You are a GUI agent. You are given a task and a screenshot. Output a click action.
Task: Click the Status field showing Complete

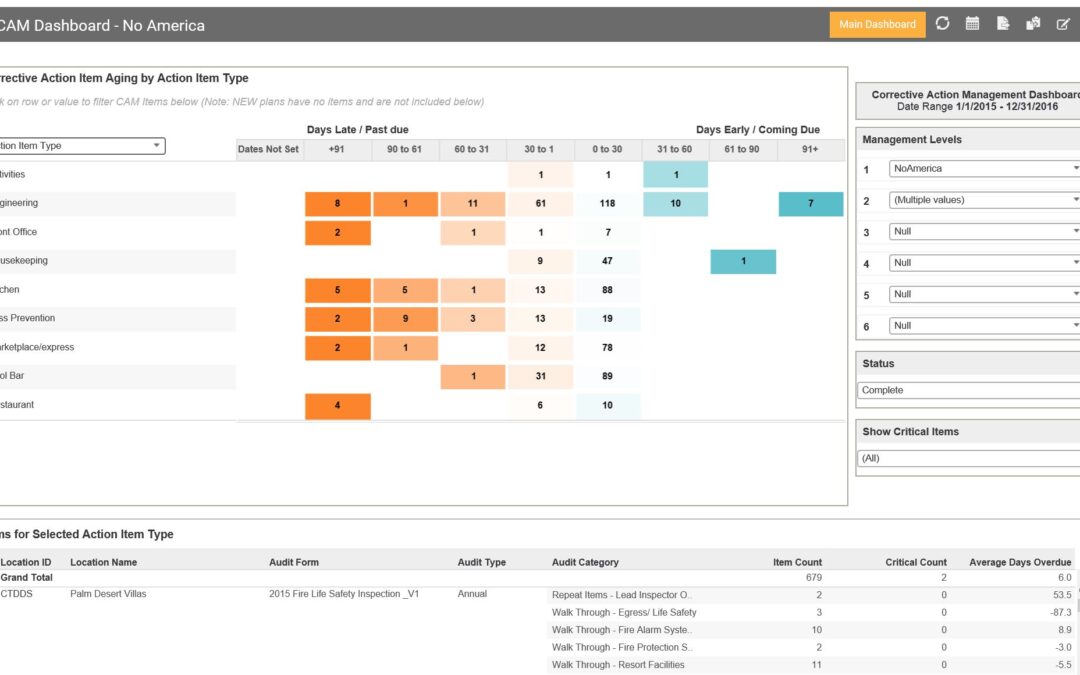pyautogui.click(x=968, y=390)
